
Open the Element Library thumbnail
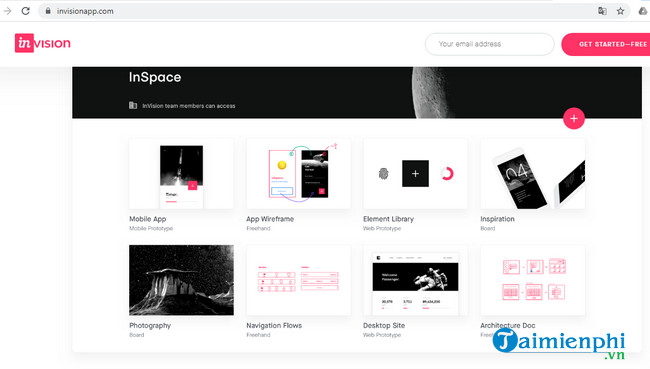(x=415, y=174)
